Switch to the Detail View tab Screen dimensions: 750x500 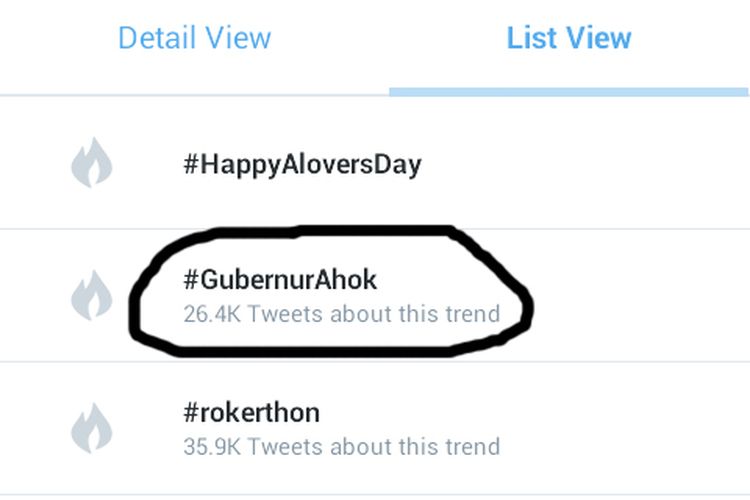click(x=194, y=39)
